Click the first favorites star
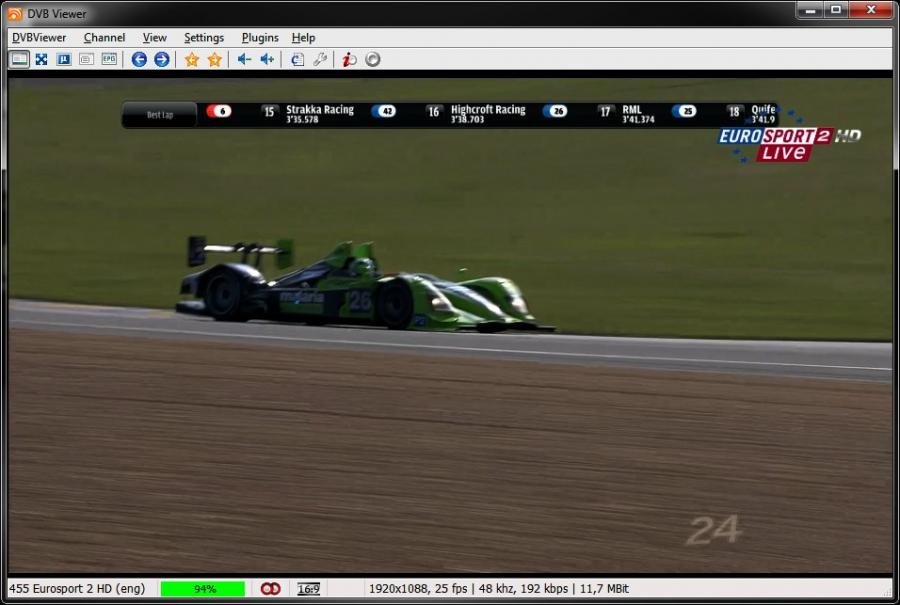The image size is (900, 605). pyautogui.click(x=189, y=59)
